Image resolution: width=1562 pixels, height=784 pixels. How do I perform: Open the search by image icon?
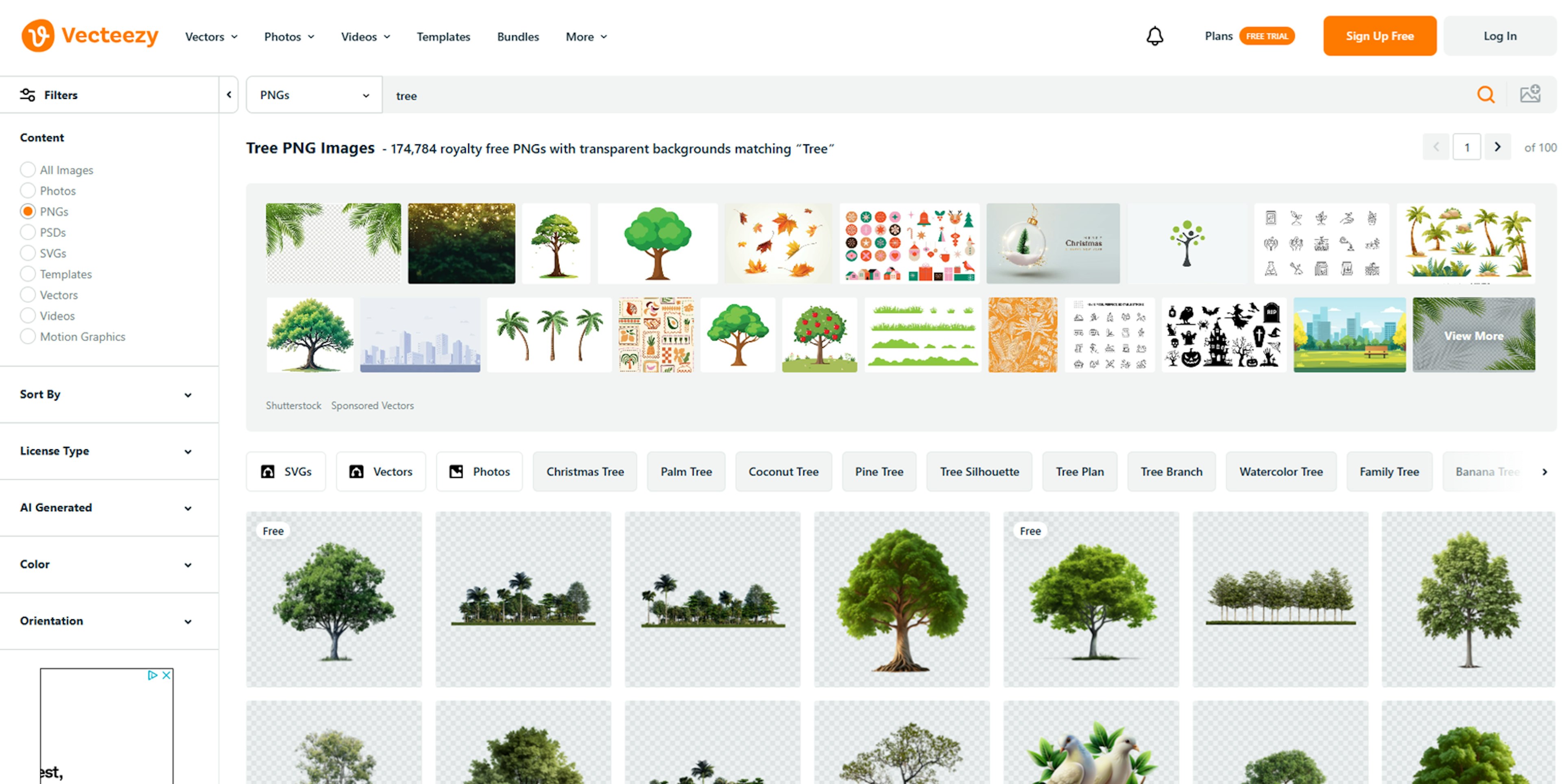click(x=1529, y=95)
